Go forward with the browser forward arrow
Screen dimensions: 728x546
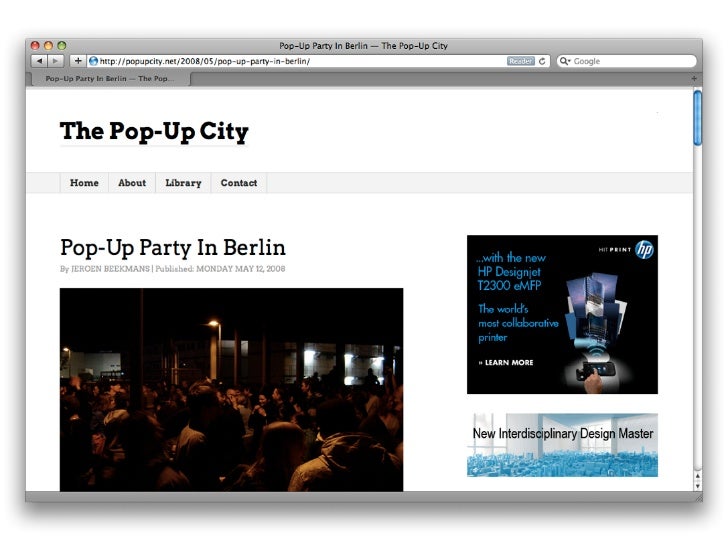coord(55,61)
